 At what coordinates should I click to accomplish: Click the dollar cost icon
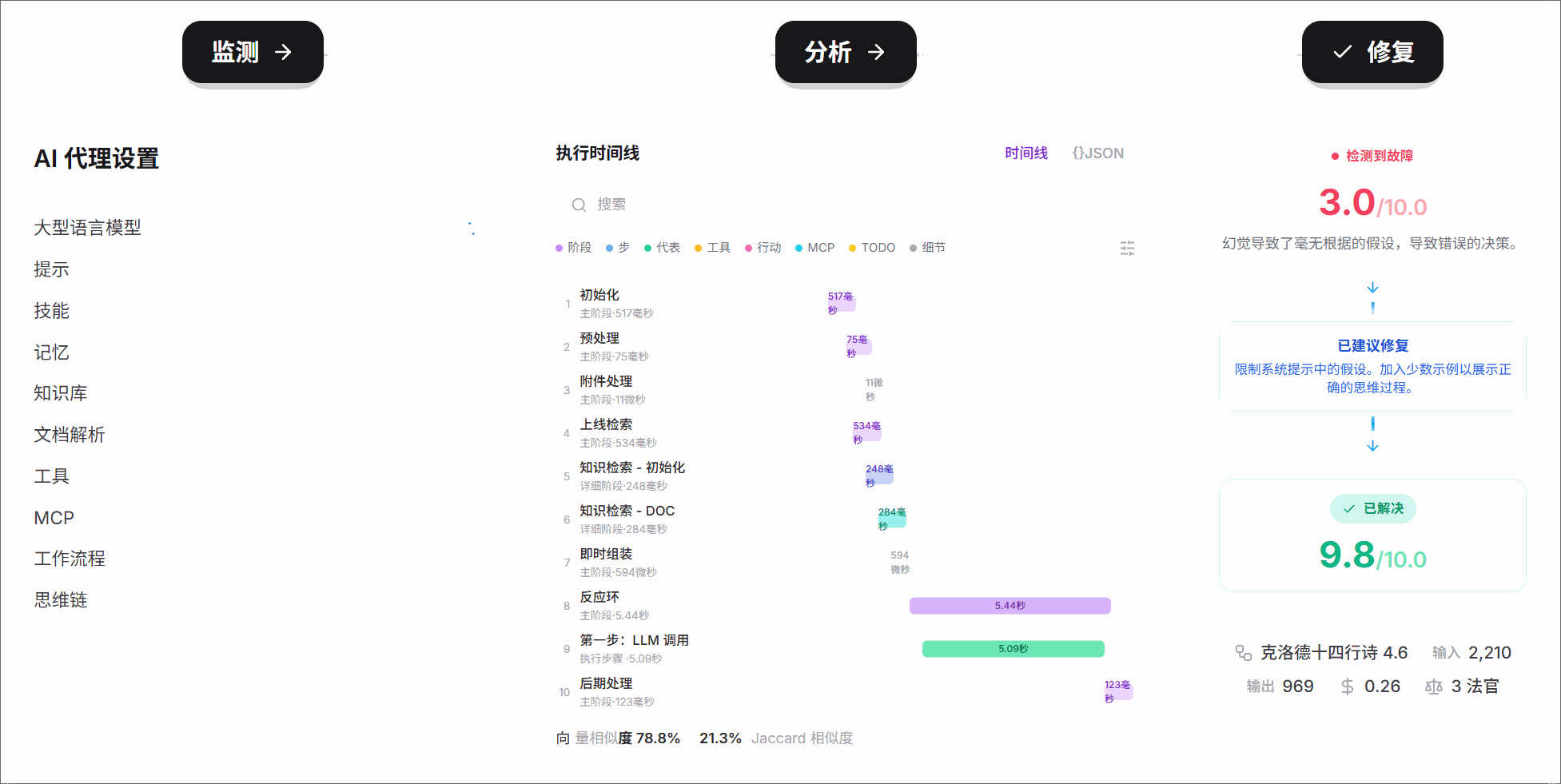coord(1348,686)
